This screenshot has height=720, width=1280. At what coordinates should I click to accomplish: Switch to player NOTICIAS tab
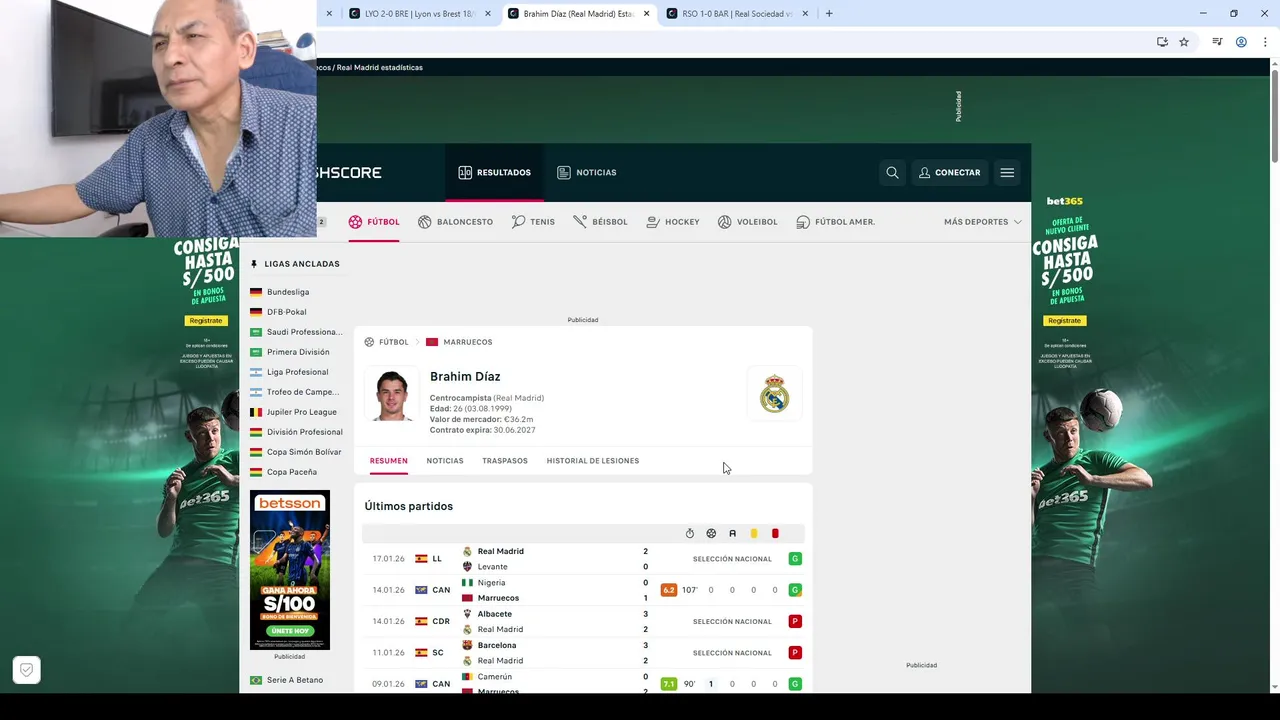(445, 461)
